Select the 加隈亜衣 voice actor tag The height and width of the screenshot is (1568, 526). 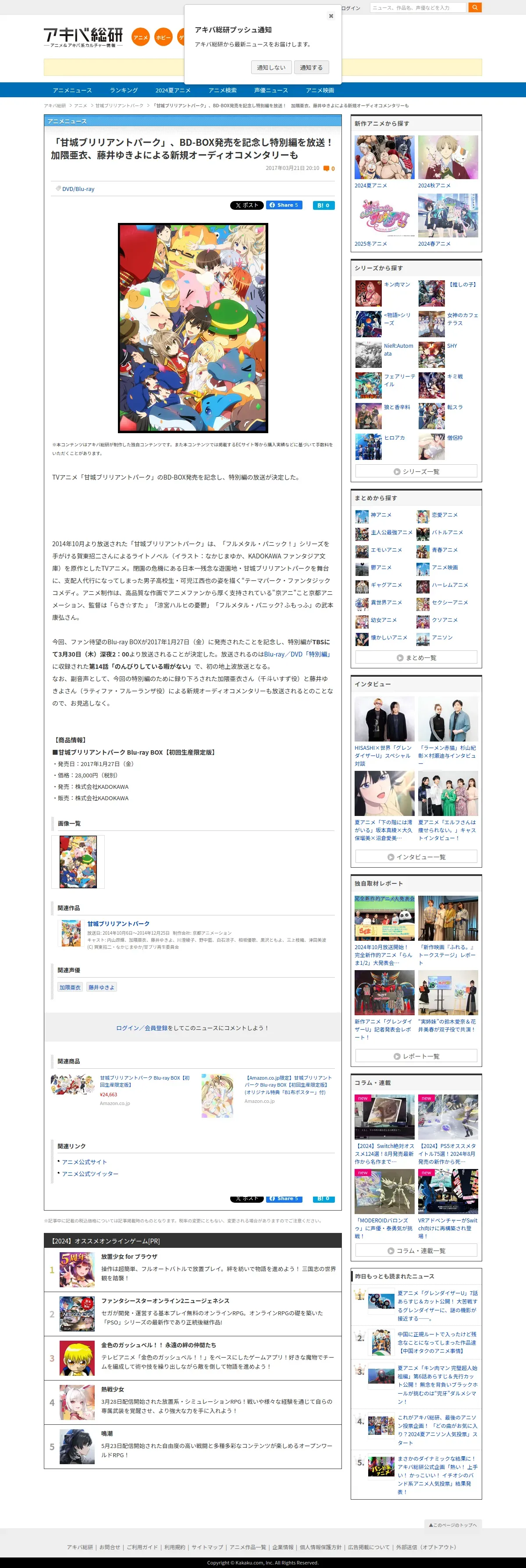click(x=70, y=987)
